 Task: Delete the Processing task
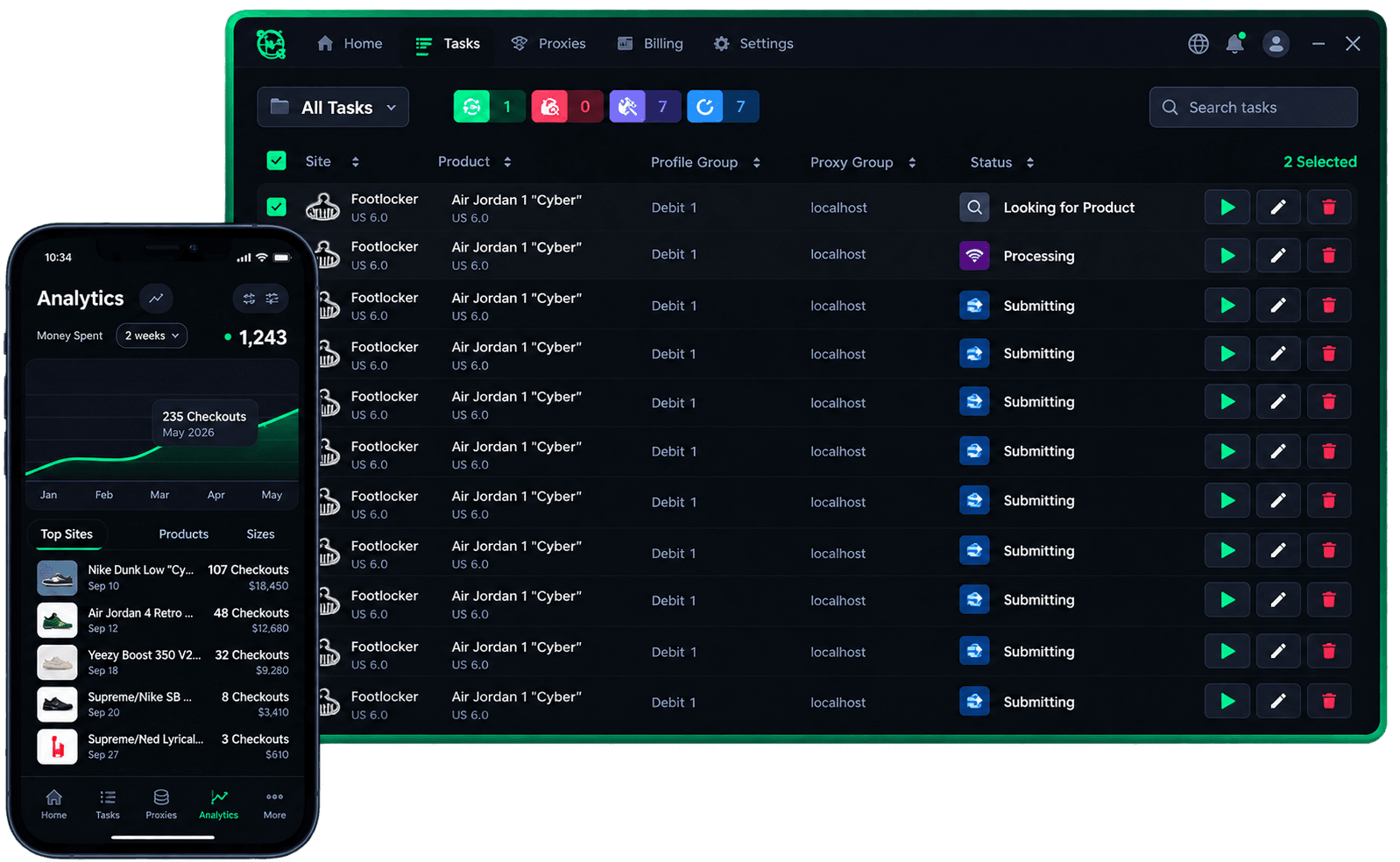1329,256
